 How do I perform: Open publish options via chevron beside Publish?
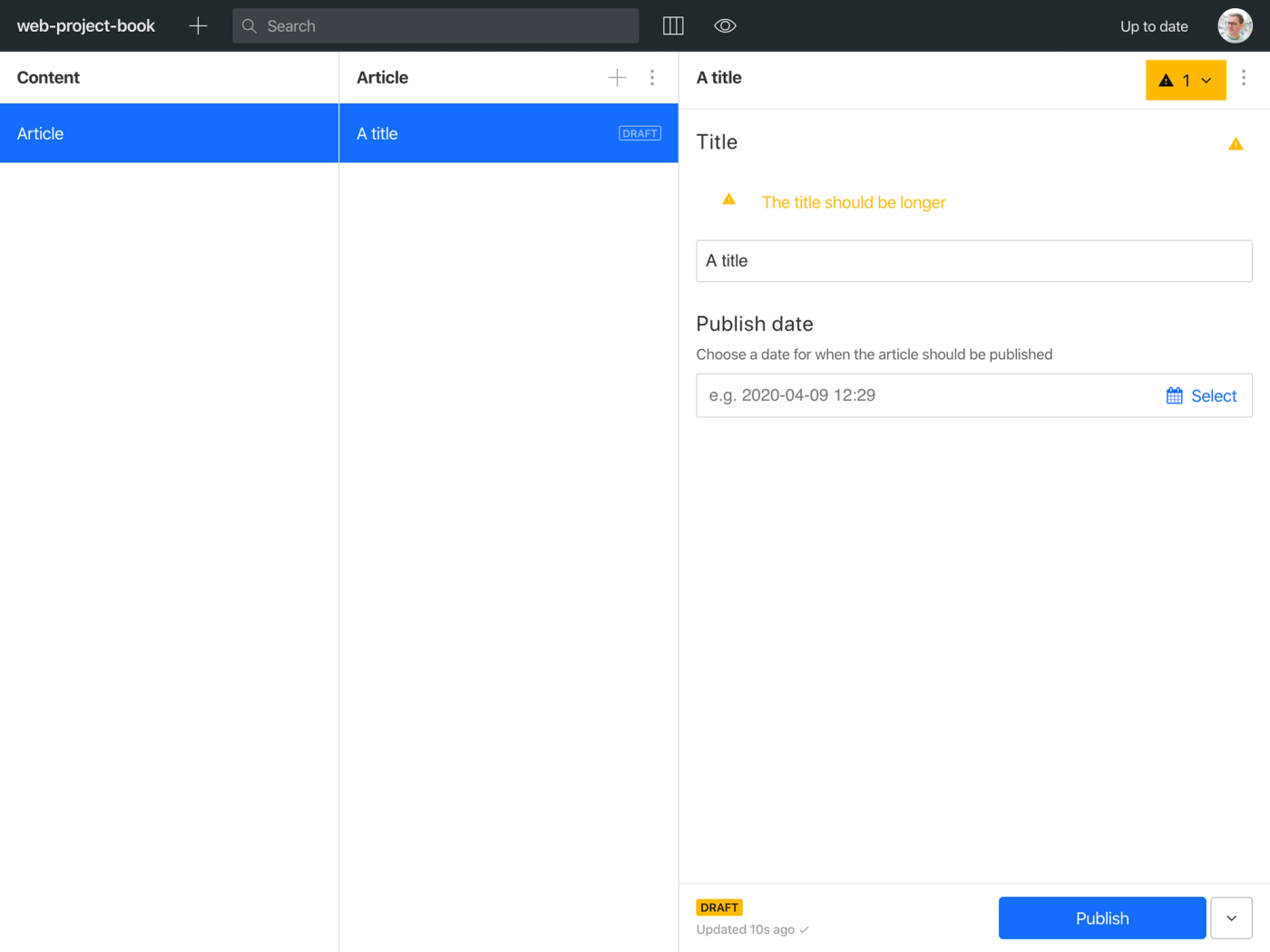(1231, 918)
